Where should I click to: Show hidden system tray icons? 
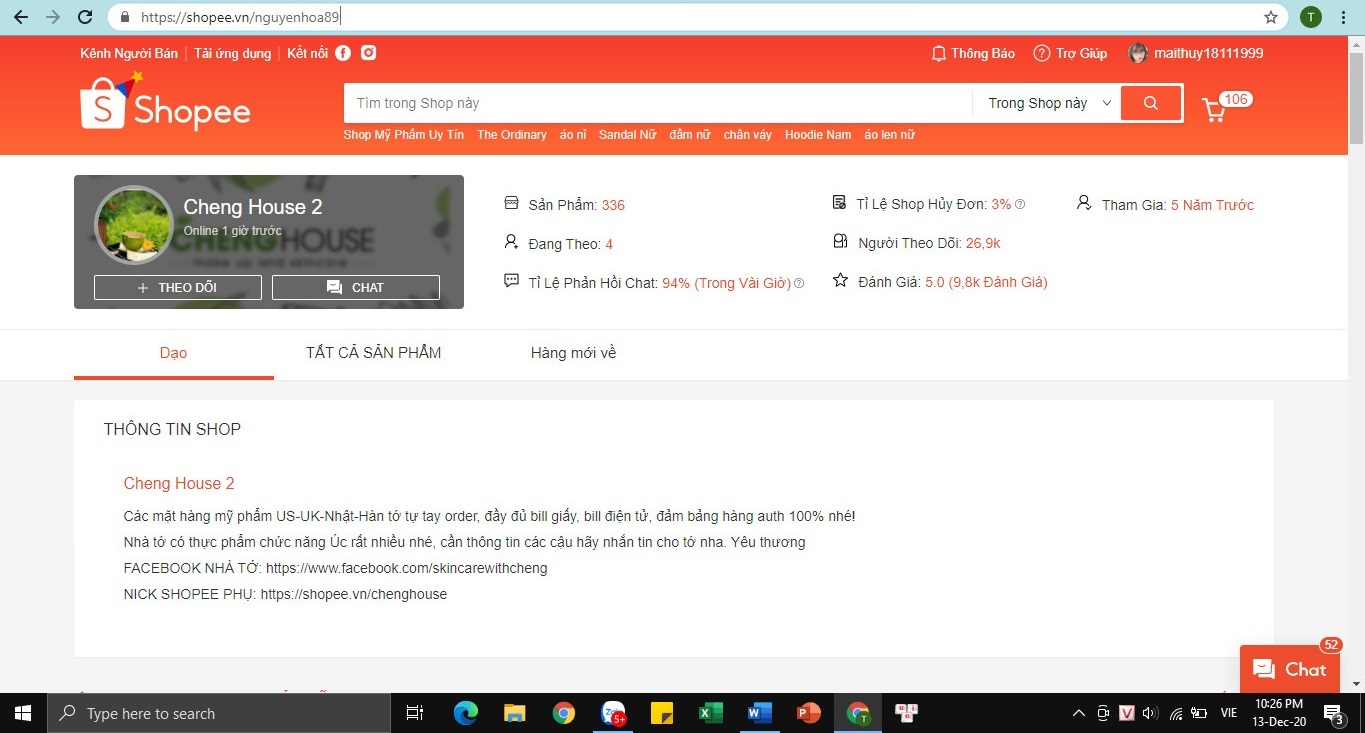[x=1078, y=713]
